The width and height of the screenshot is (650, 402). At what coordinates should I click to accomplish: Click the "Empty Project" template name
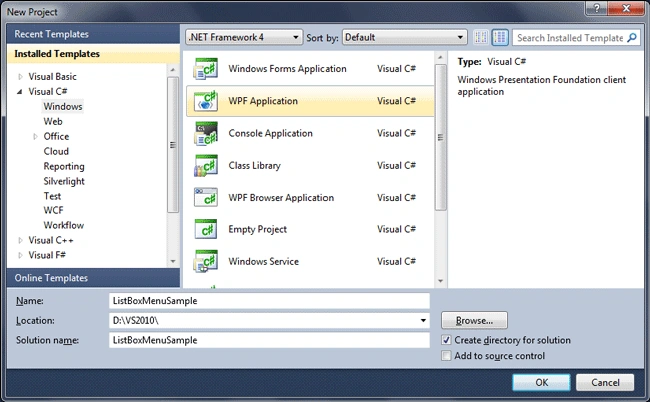[257, 229]
